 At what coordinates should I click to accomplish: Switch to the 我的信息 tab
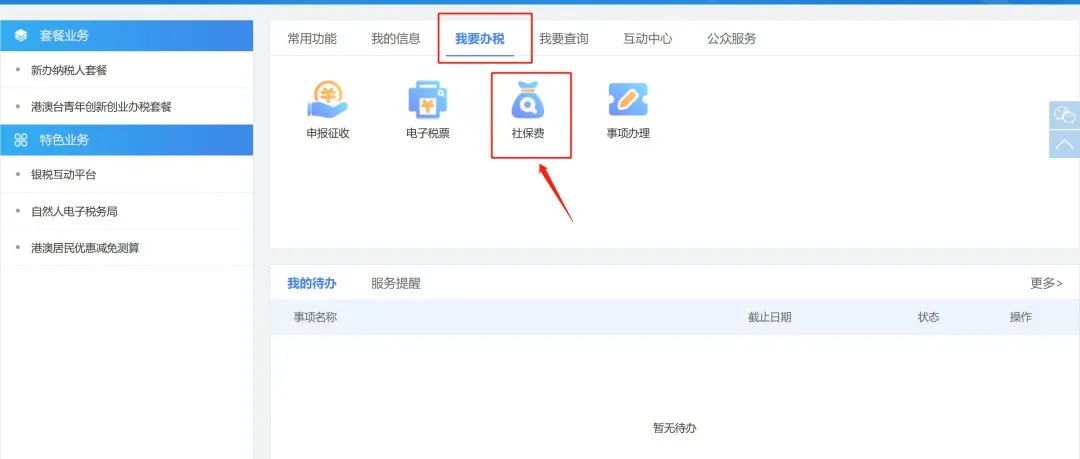coord(395,39)
